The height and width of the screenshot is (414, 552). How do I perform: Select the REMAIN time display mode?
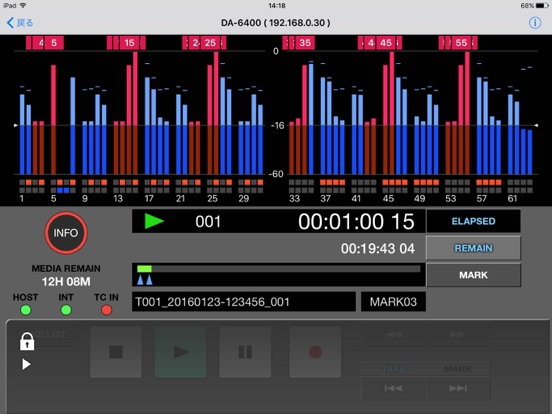pyautogui.click(x=473, y=248)
